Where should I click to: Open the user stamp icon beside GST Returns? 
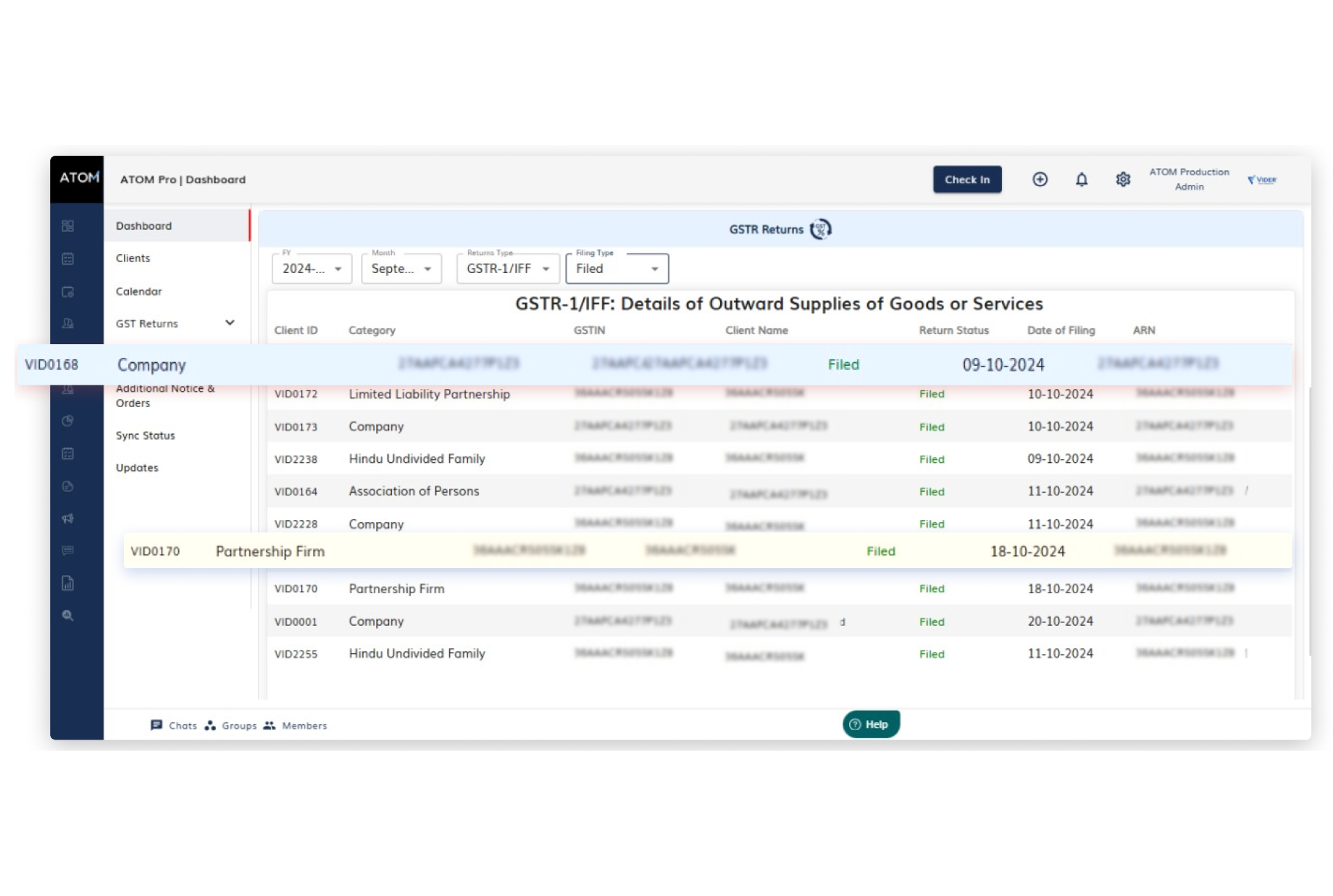68,324
